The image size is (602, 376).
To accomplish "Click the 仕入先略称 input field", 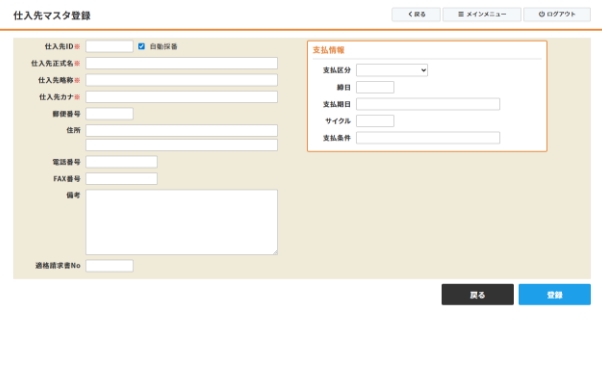I will coord(182,80).
